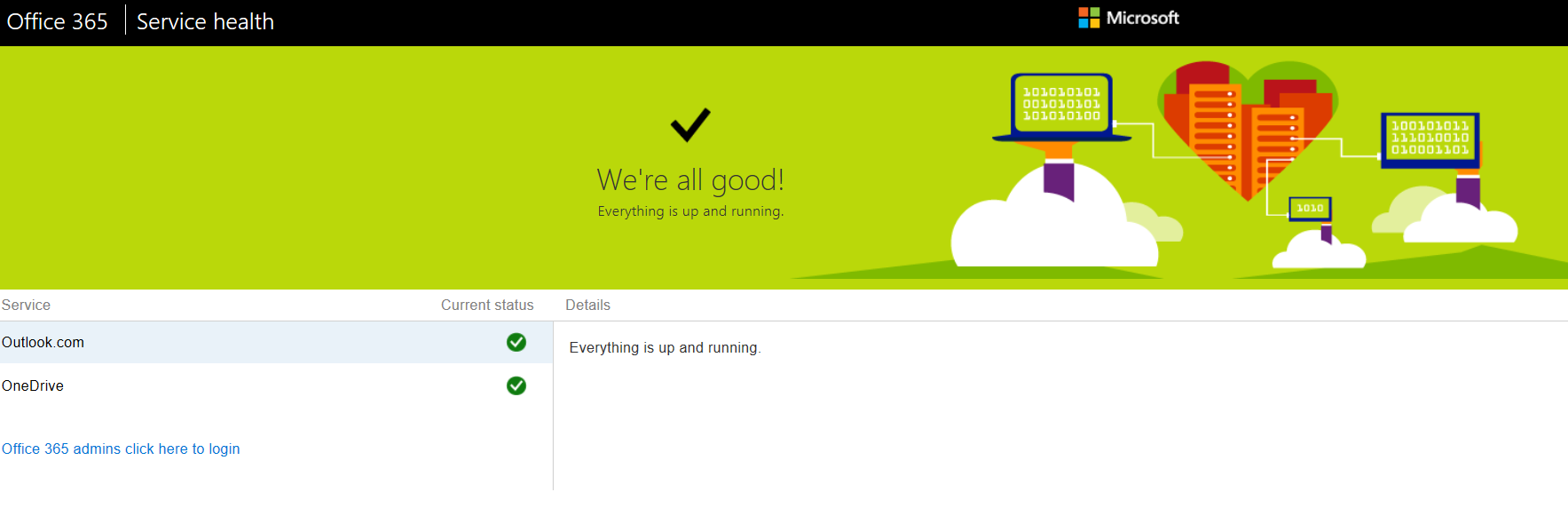Click the small monitor labeled 1010
This screenshot has height=532, width=1568.
pyautogui.click(x=1310, y=208)
